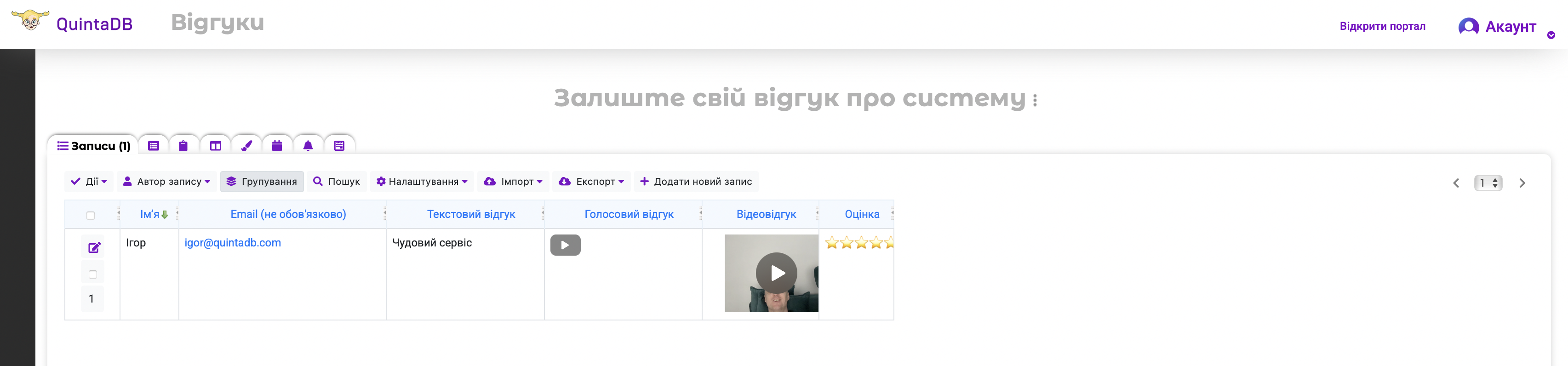
Task: Open the columns layout tab icon
Action: (216, 146)
